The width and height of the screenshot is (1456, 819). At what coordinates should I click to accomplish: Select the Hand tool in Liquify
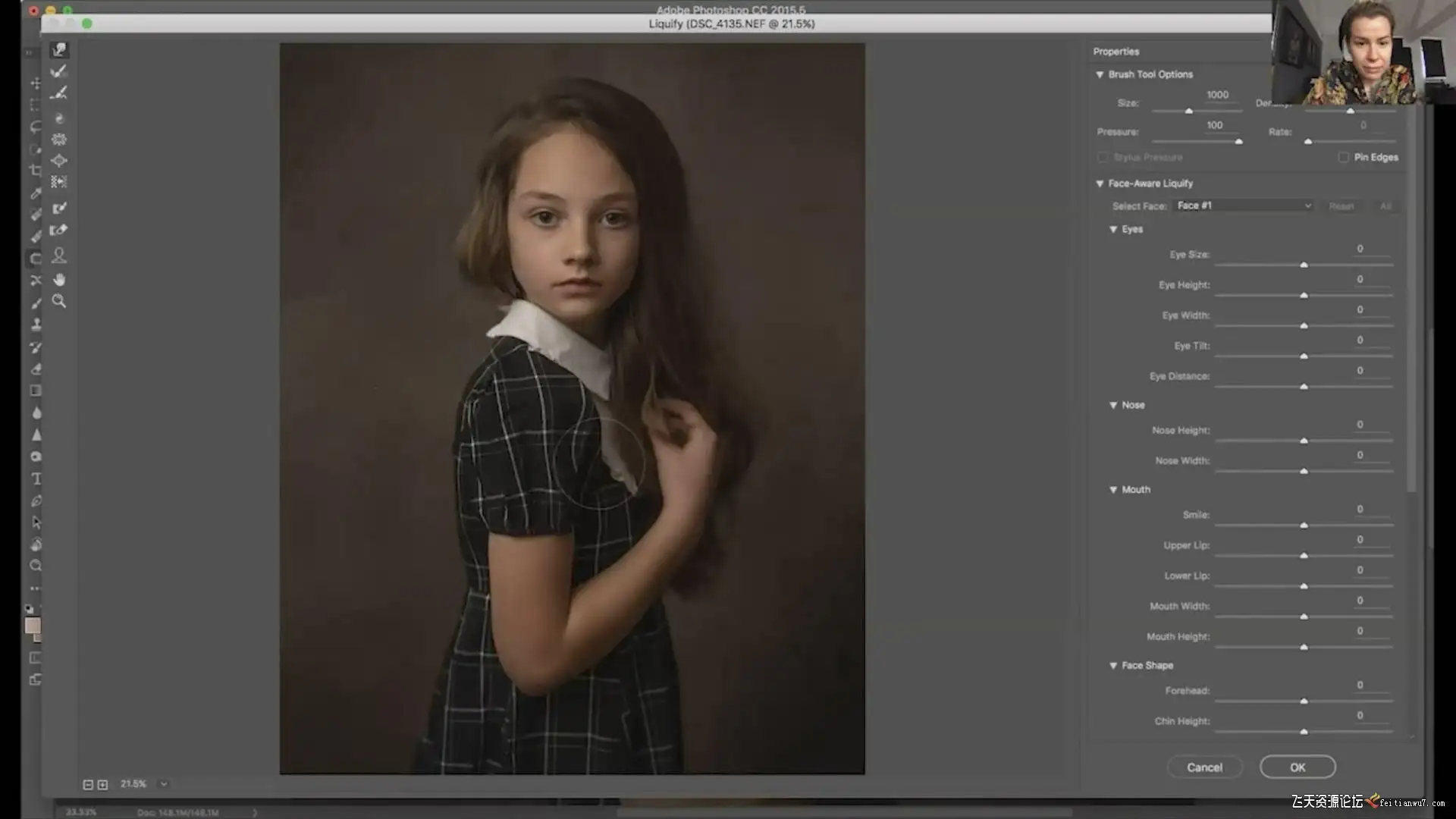click(x=59, y=280)
